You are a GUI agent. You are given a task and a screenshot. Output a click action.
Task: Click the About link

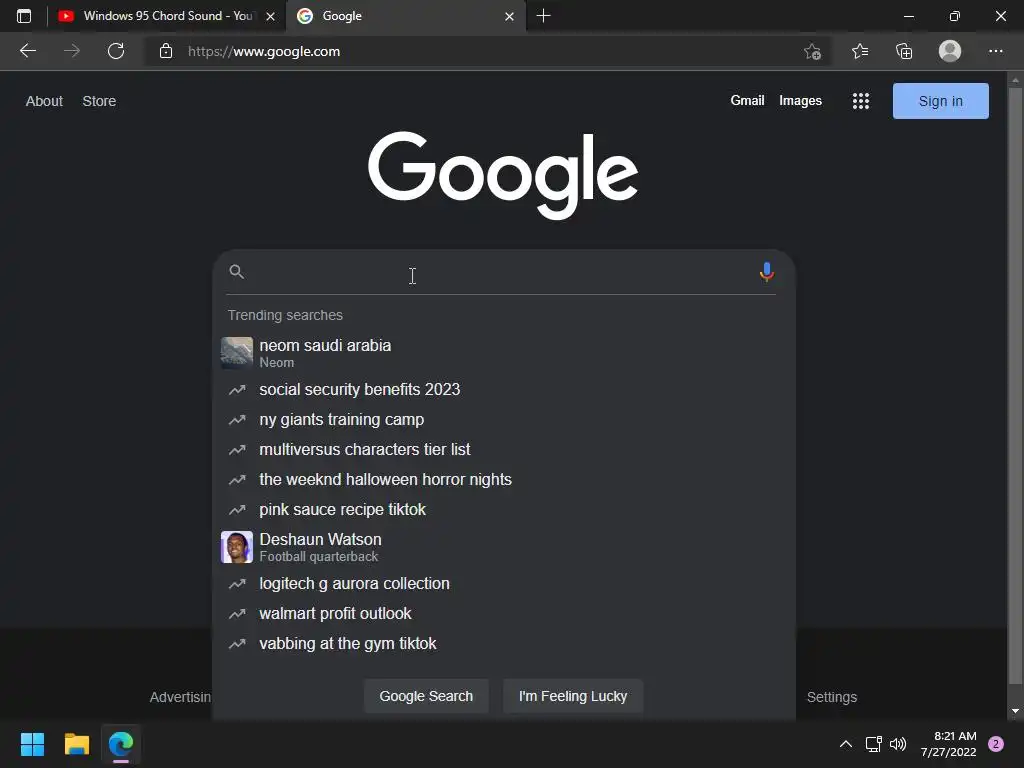[x=44, y=101]
